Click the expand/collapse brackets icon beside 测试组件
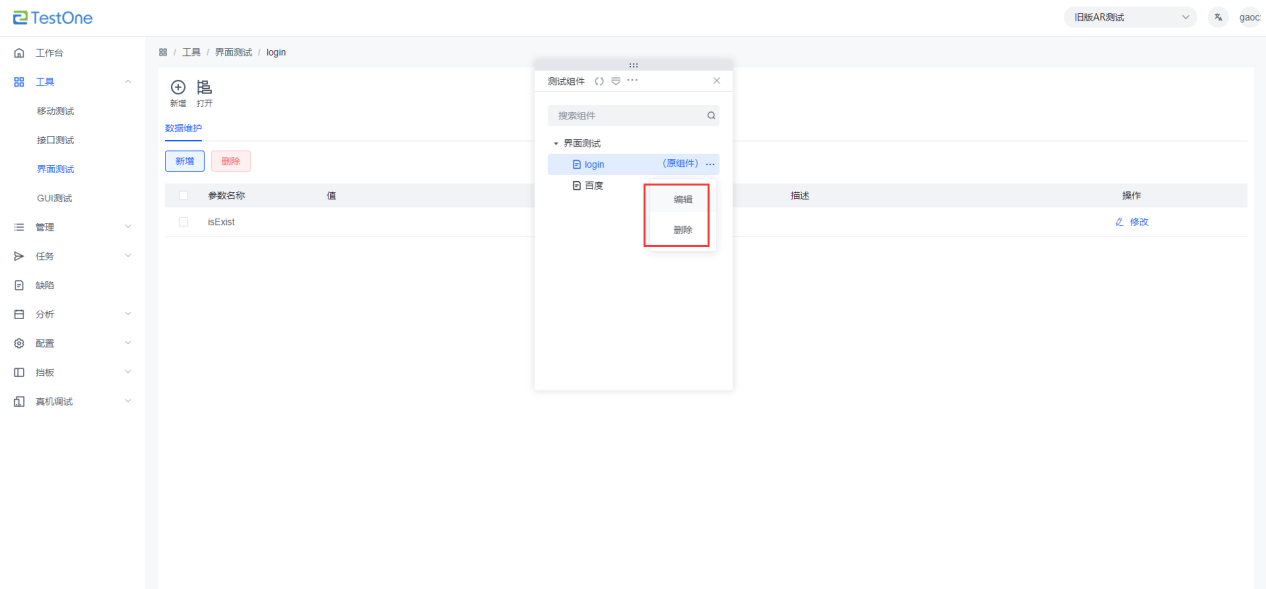Image resolution: width=1266 pixels, height=589 pixels. 599,81
